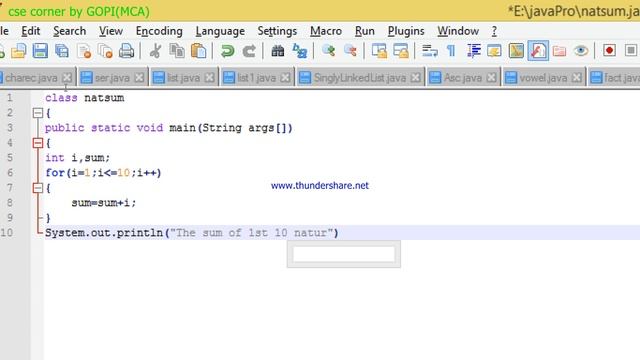Screen dimensions: 640x360
Task: Open the Edit menu
Action: point(31,31)
